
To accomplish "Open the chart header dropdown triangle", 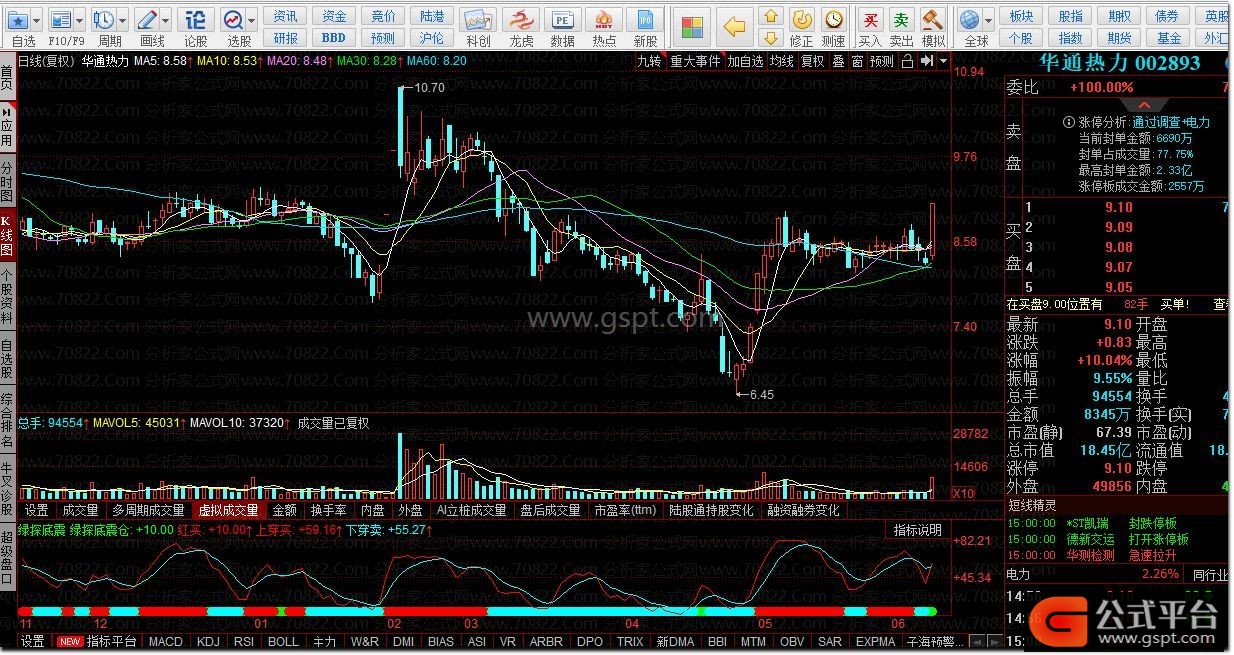I will 943,61.
